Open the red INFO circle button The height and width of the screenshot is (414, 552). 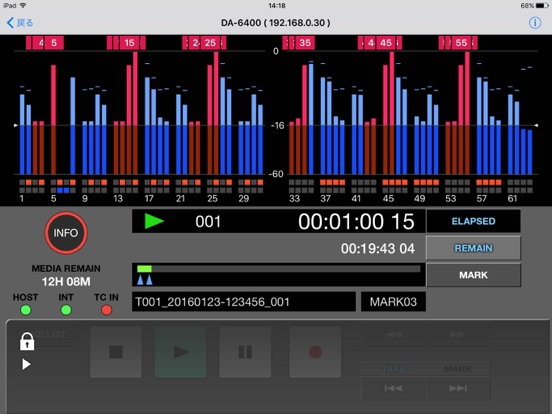point(66,233)
